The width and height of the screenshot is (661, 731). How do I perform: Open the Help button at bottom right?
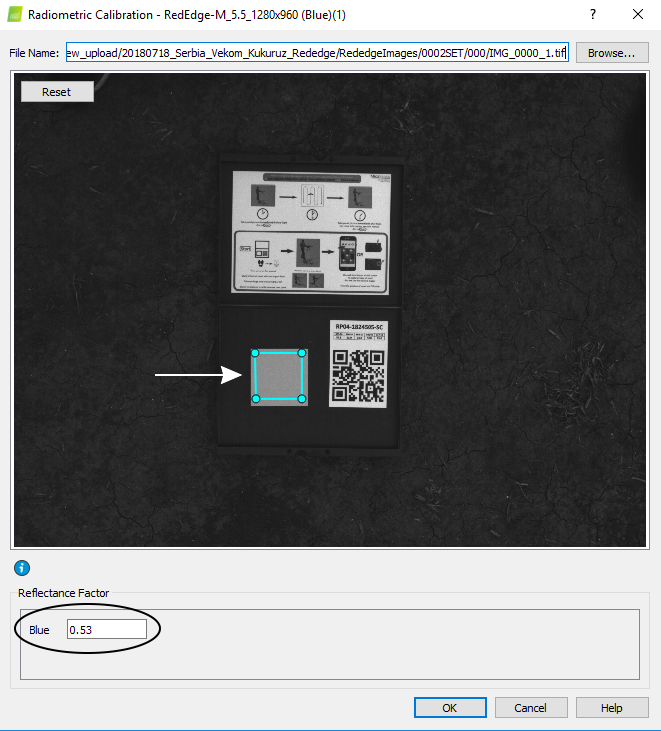611,707
